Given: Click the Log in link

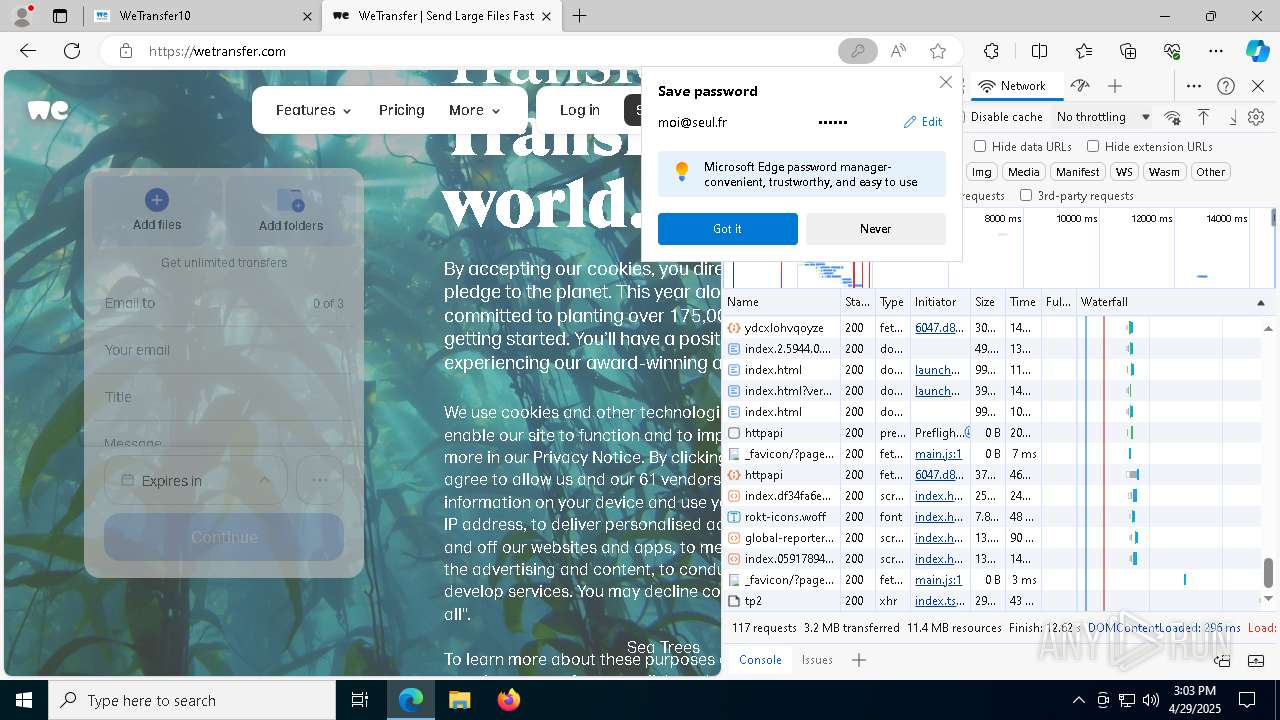Looking at the screenshot, I should [x=580, y=110].
